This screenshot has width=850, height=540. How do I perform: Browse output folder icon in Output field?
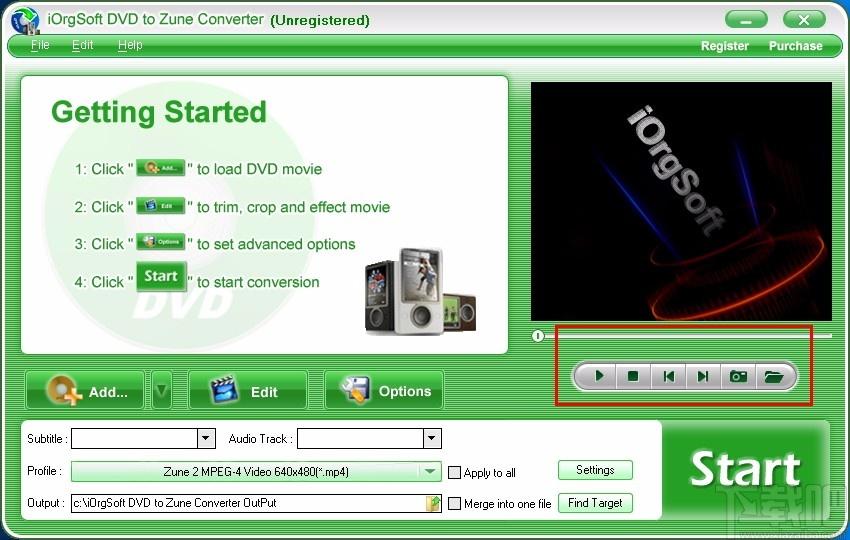pyautogui.click(x=433, y=503)
